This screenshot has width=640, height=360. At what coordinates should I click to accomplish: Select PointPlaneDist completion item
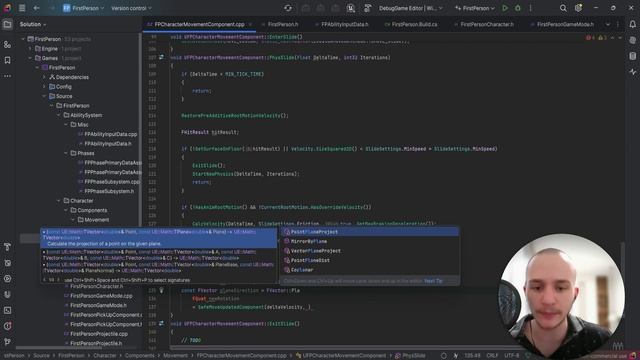tap(369, 260)
